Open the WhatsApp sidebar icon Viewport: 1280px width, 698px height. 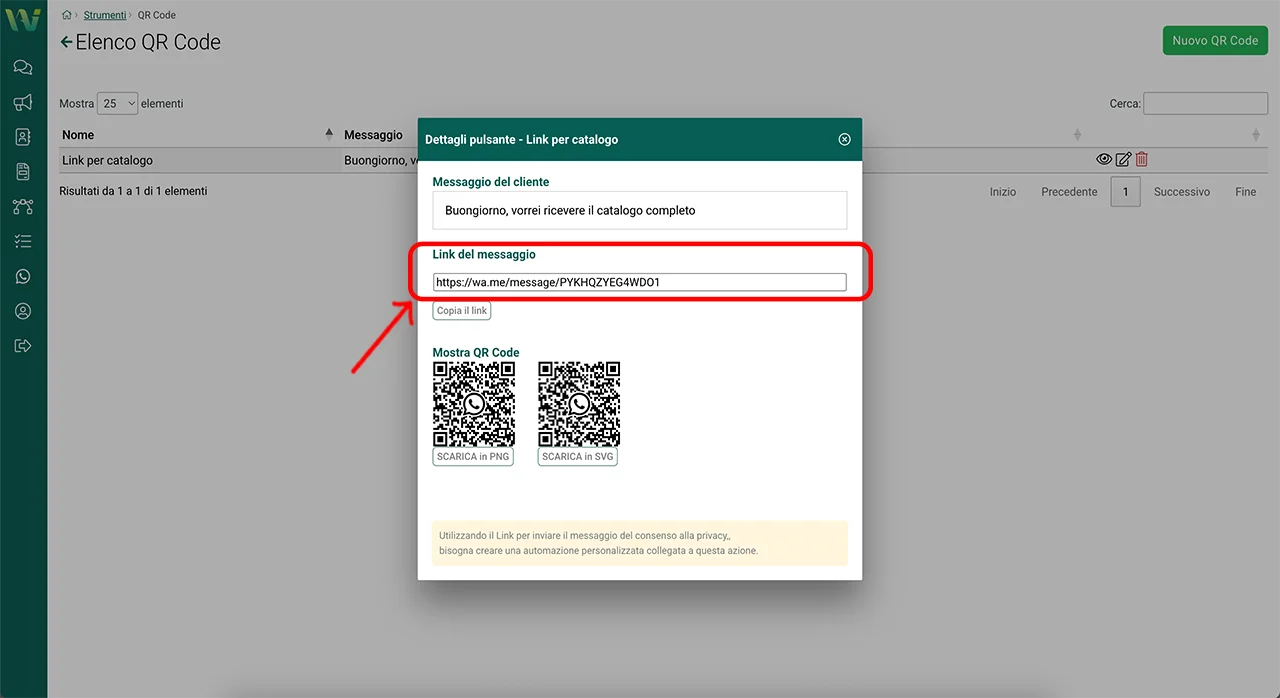click(x=23, y=276)
